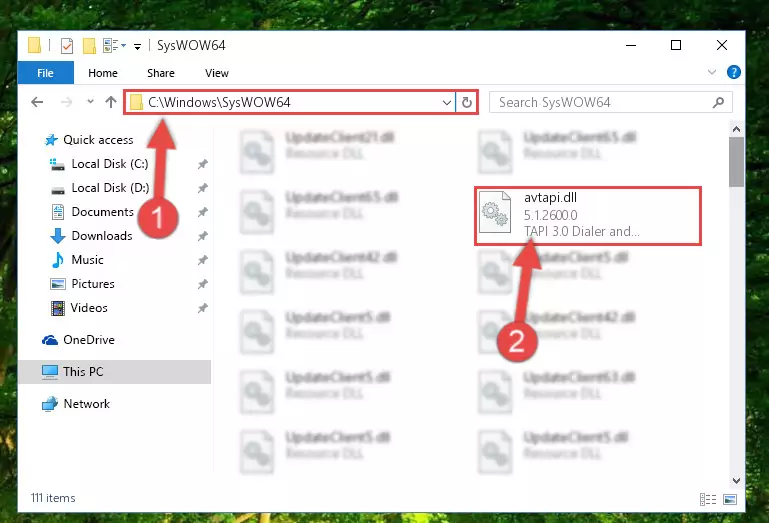
Task: Go forward with the right arrow button
Action: 66,102
